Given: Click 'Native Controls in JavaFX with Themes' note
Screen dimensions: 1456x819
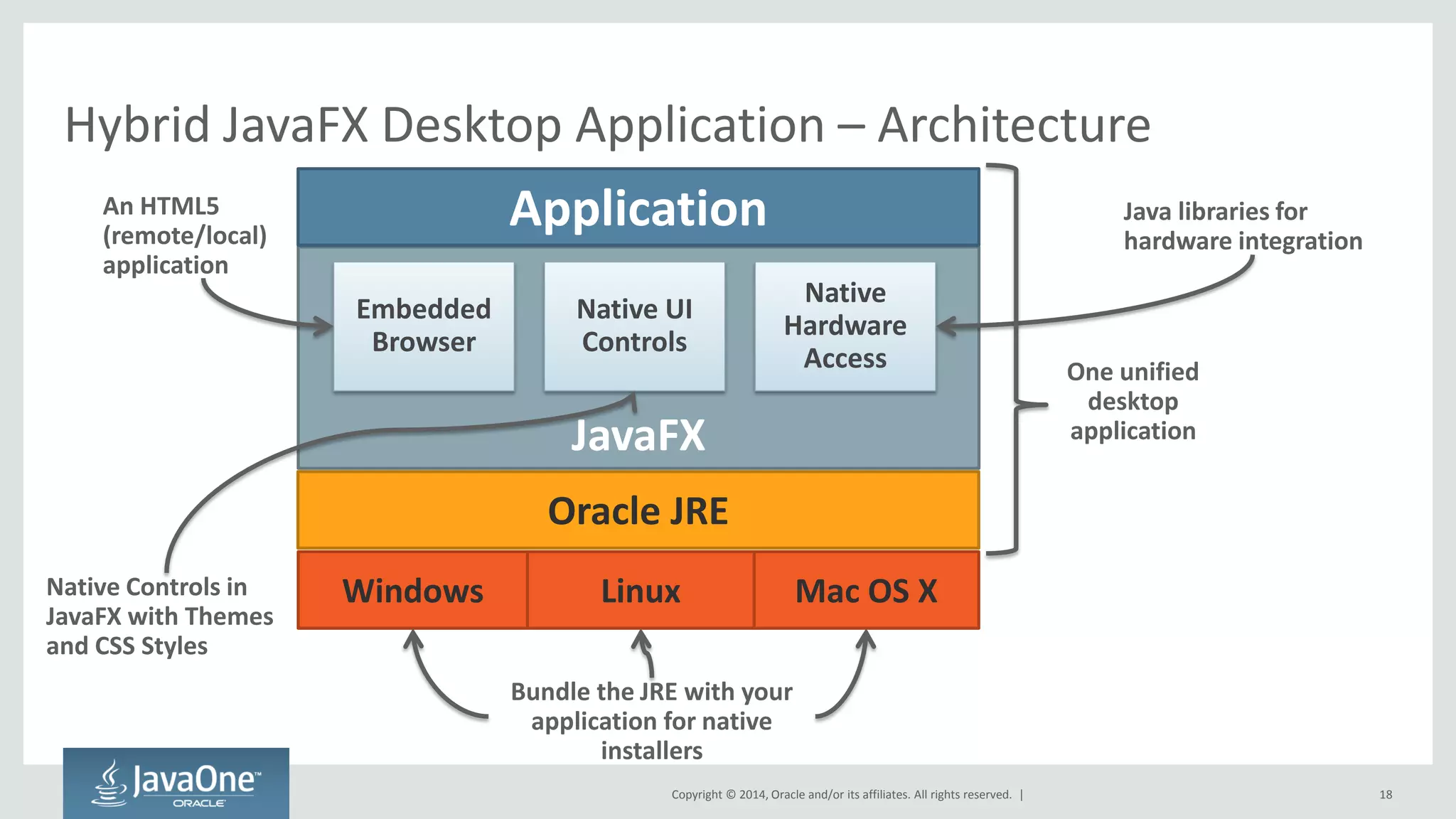Looking at the screenshot, I should [x=160, y=616].
